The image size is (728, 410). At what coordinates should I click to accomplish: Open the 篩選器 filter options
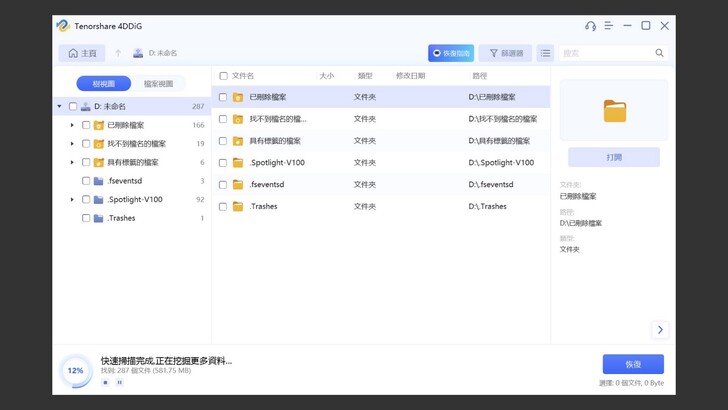[x=505, y=53]
